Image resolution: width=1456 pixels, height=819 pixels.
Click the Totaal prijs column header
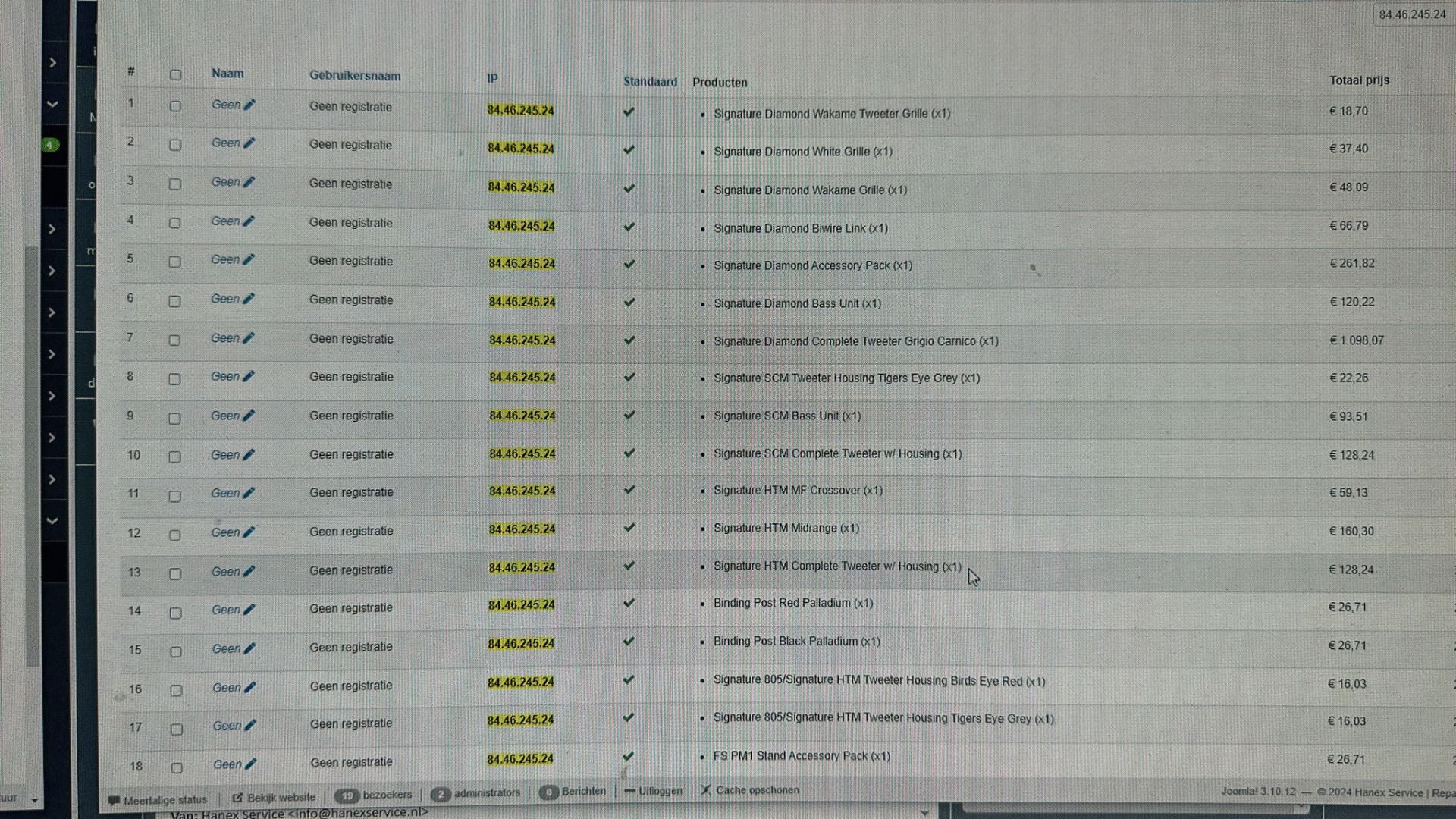(1359, 80)
